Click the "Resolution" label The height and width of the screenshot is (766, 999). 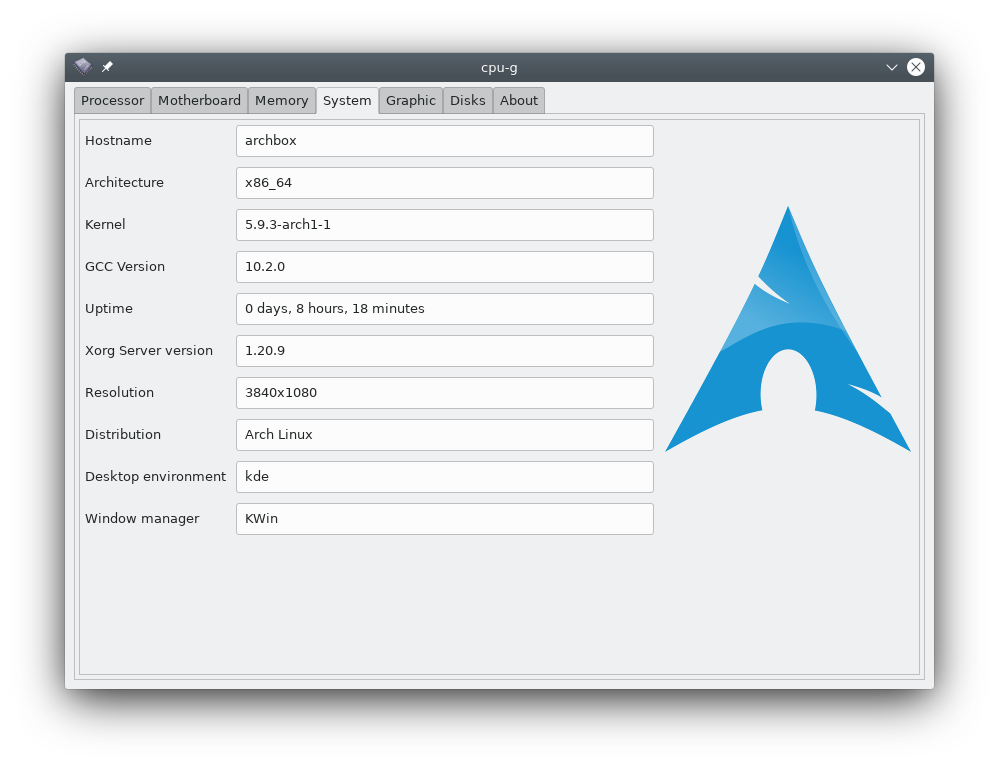(x=120, y=393)
